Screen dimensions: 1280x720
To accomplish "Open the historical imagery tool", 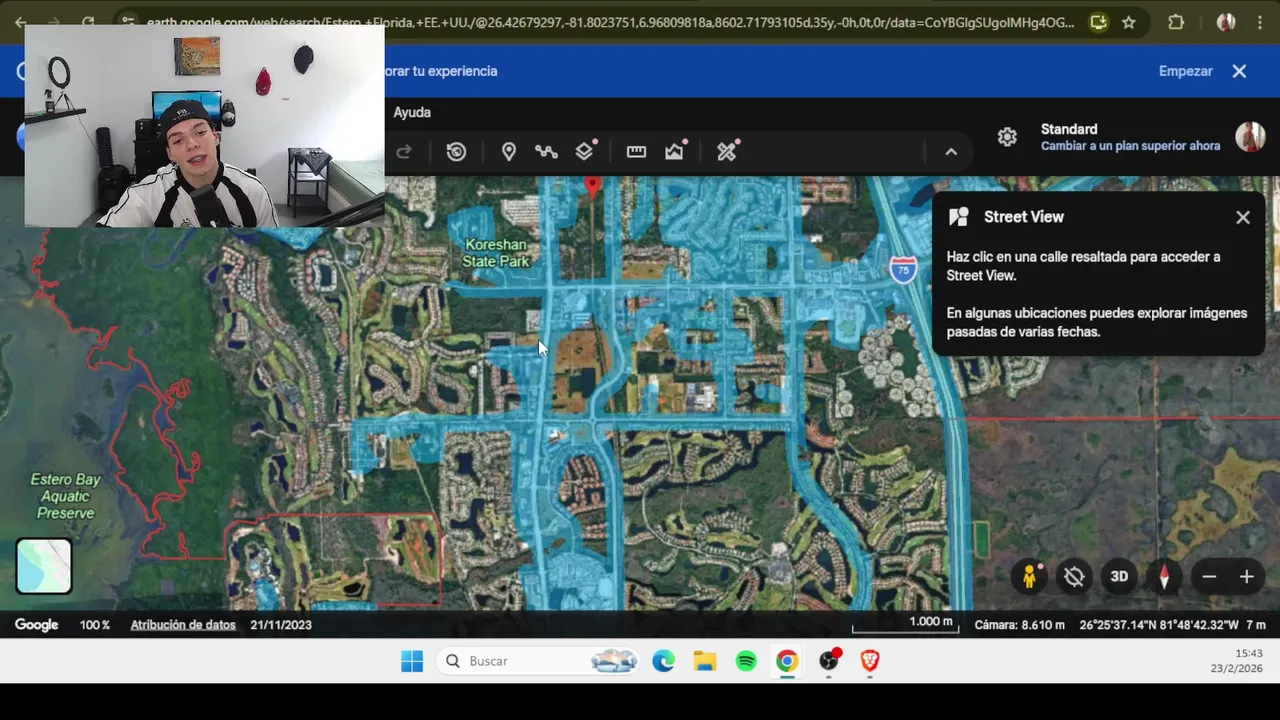I will tap(456, 152).
